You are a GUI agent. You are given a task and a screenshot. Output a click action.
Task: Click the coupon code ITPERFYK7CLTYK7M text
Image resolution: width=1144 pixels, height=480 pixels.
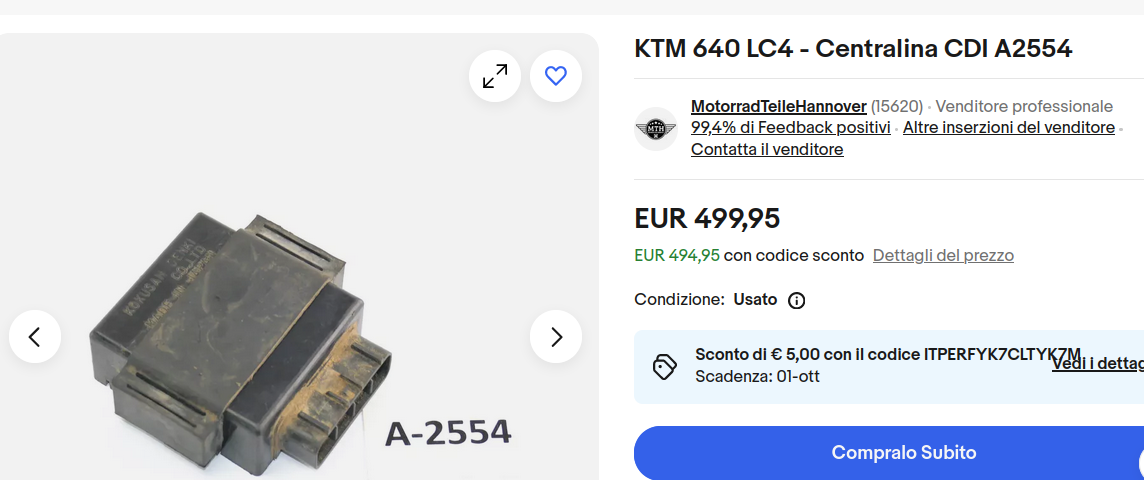pos(1002,355)
